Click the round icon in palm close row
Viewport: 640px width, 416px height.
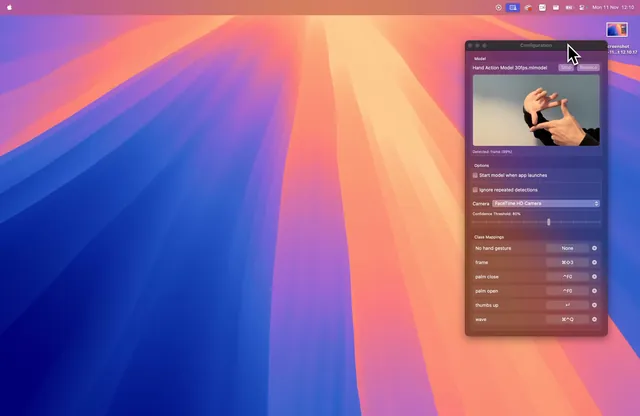coord(594,277)
